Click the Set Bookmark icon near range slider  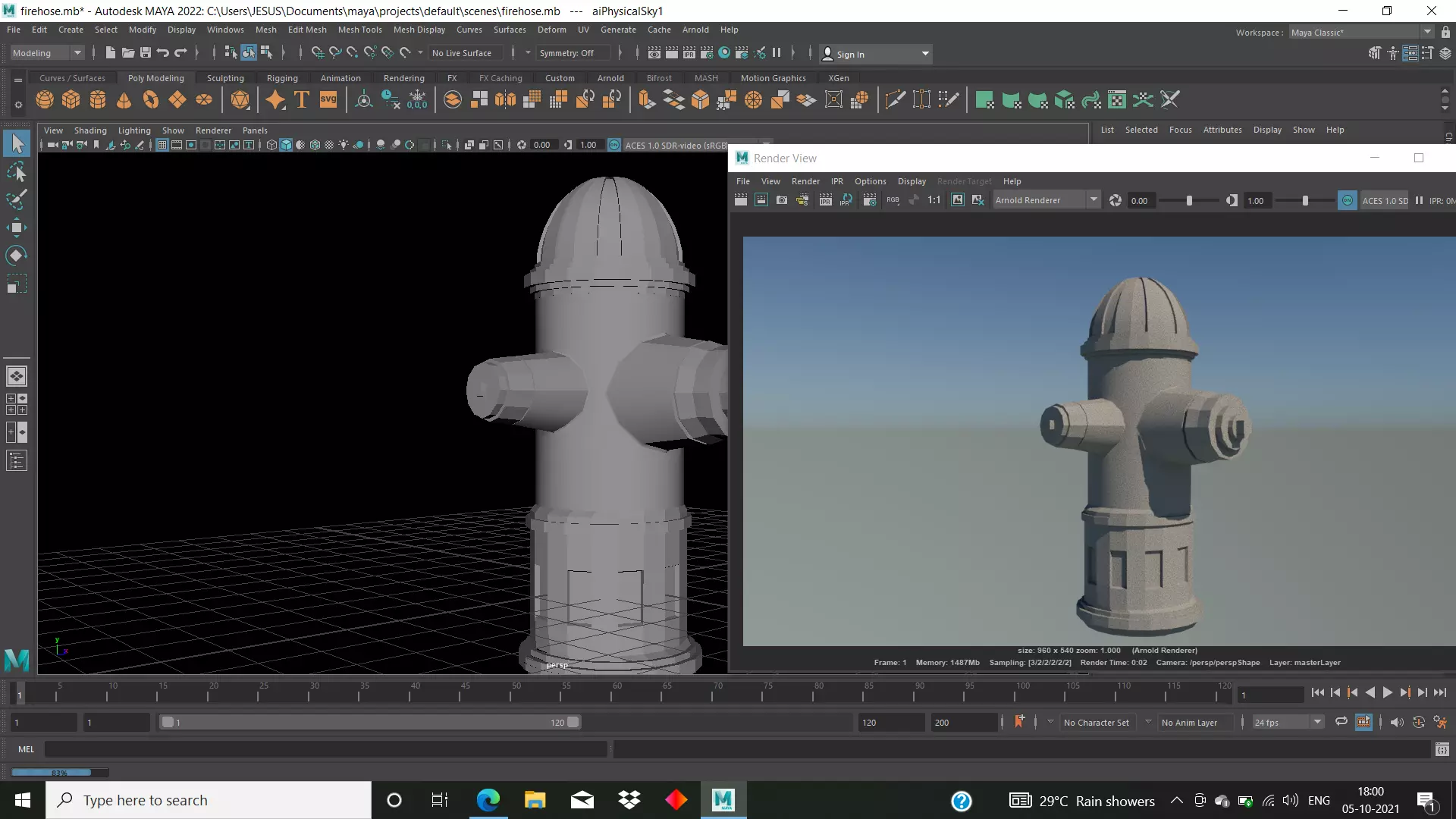click(x=1020, y=722)
